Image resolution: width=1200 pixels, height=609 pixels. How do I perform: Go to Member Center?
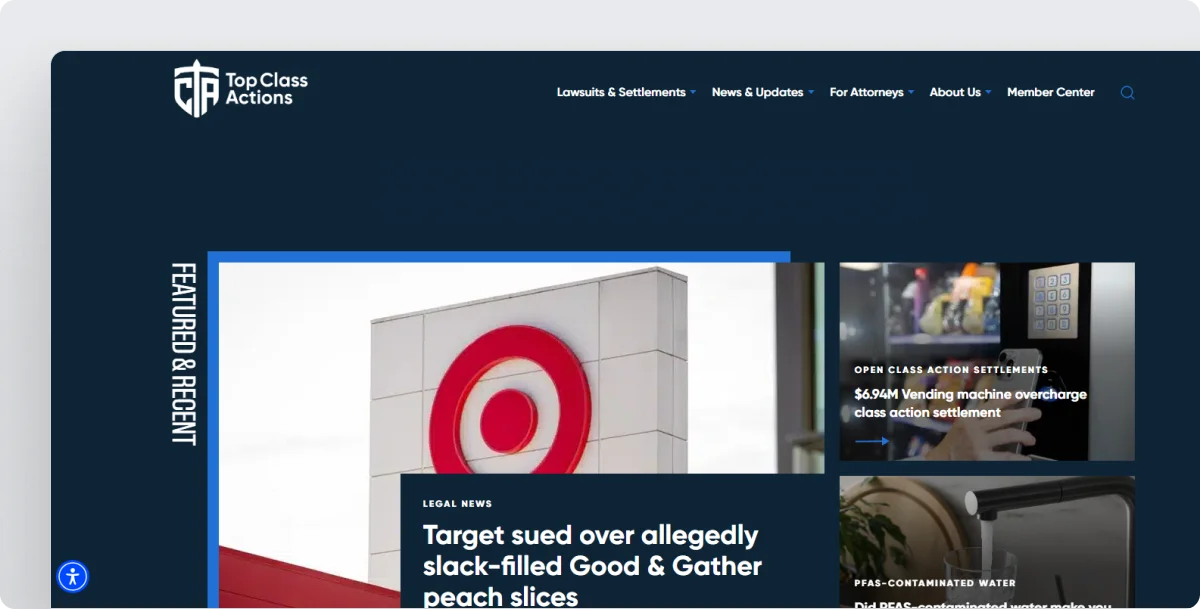pos(1050,92)
